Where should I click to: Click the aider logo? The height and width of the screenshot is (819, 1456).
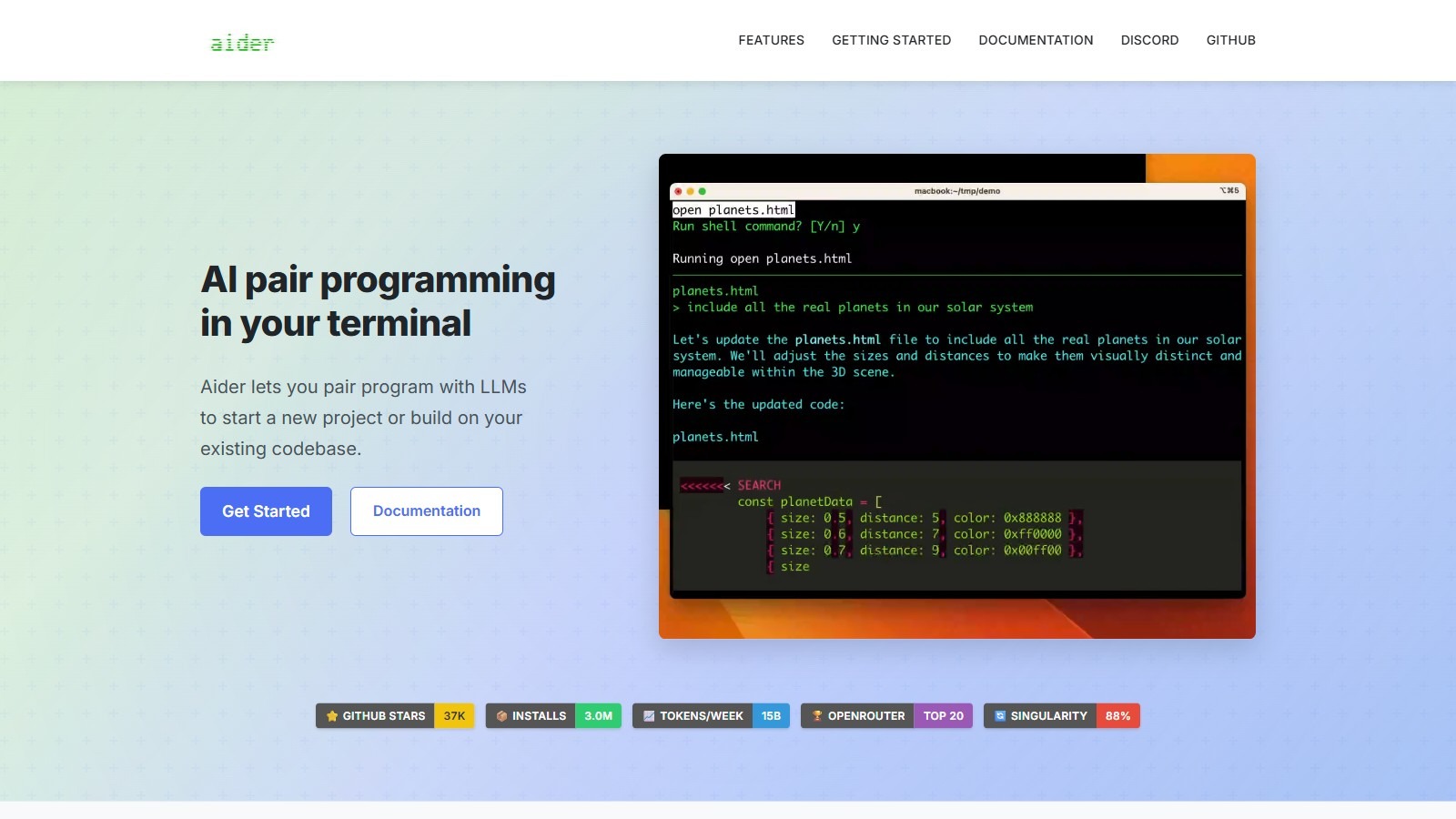(x=242, y=43)
